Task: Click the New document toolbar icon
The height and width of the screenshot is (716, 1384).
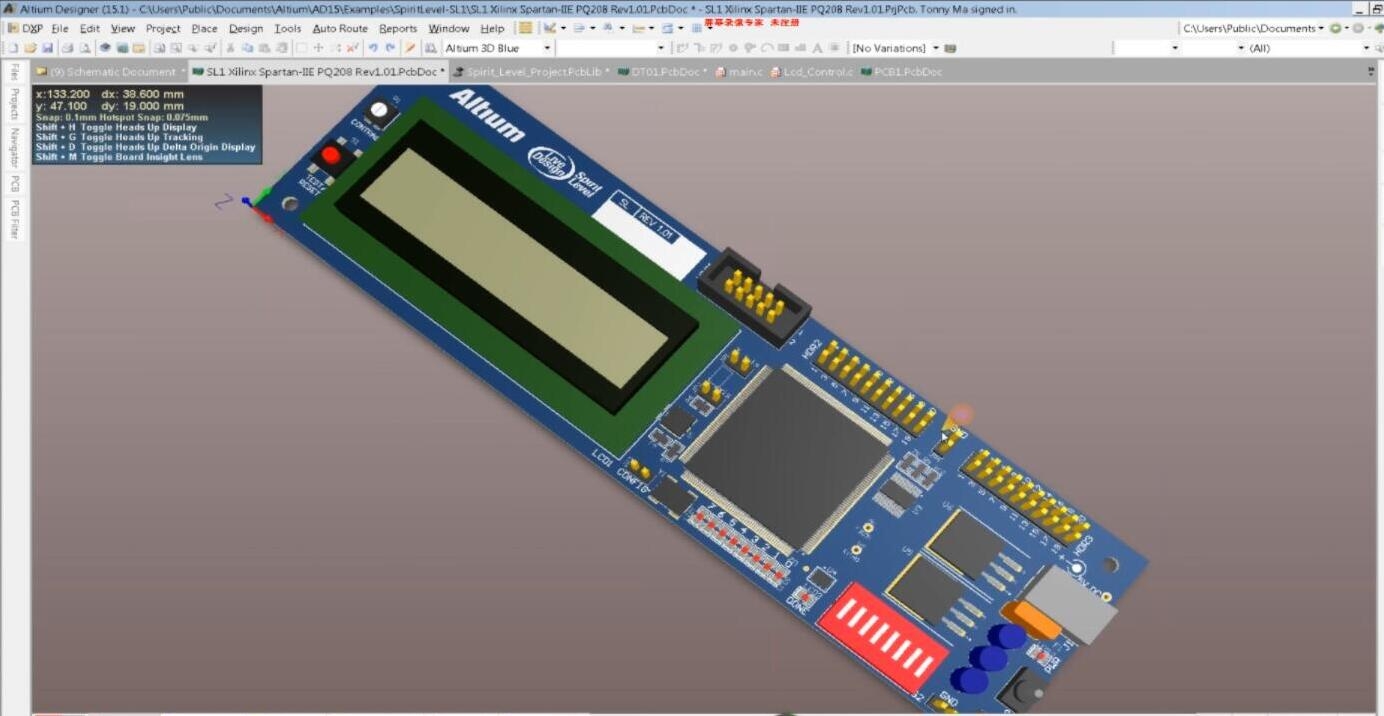Action: click(x=12, y=48)
